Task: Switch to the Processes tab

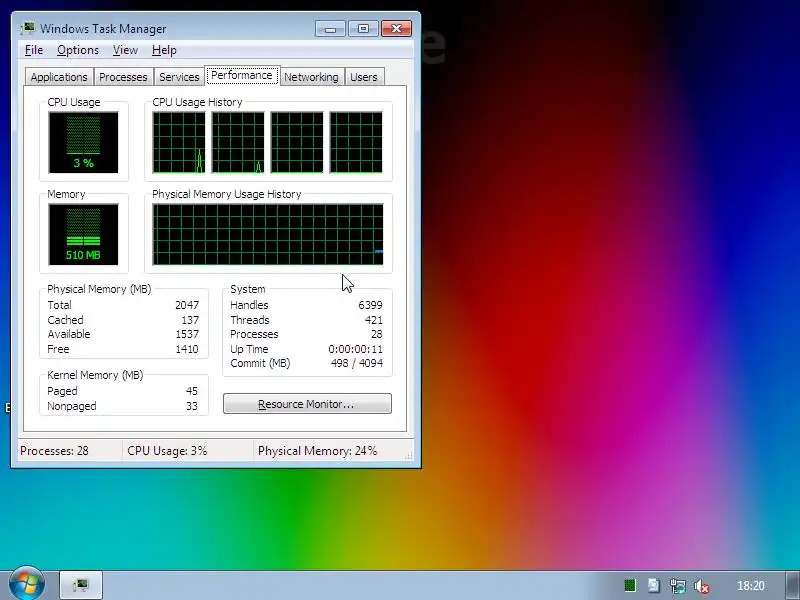Action: point(123,77)
